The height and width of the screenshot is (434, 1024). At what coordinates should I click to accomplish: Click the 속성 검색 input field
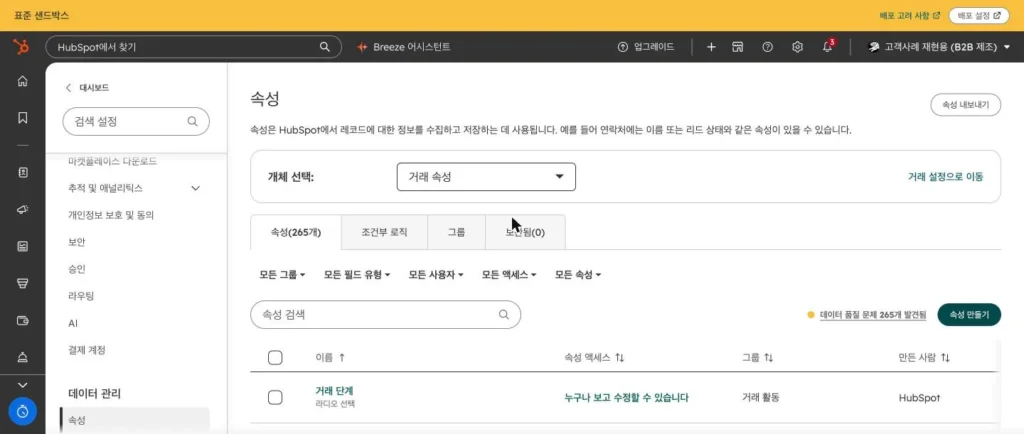[x=385, y=315]
